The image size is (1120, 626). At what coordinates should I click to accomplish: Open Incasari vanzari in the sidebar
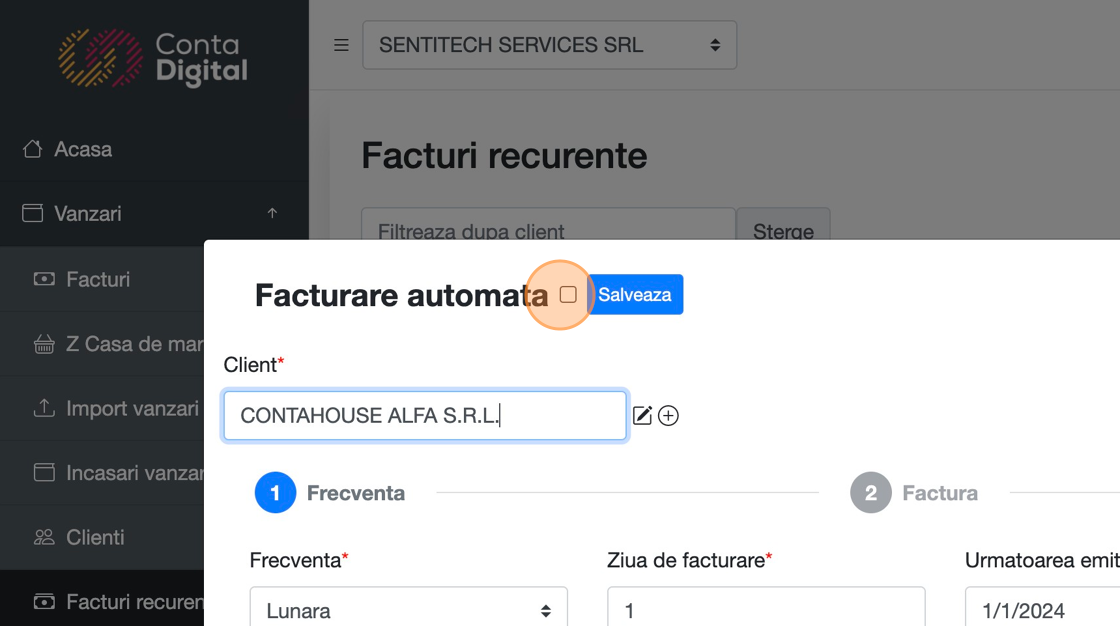(x=134, y=473)
